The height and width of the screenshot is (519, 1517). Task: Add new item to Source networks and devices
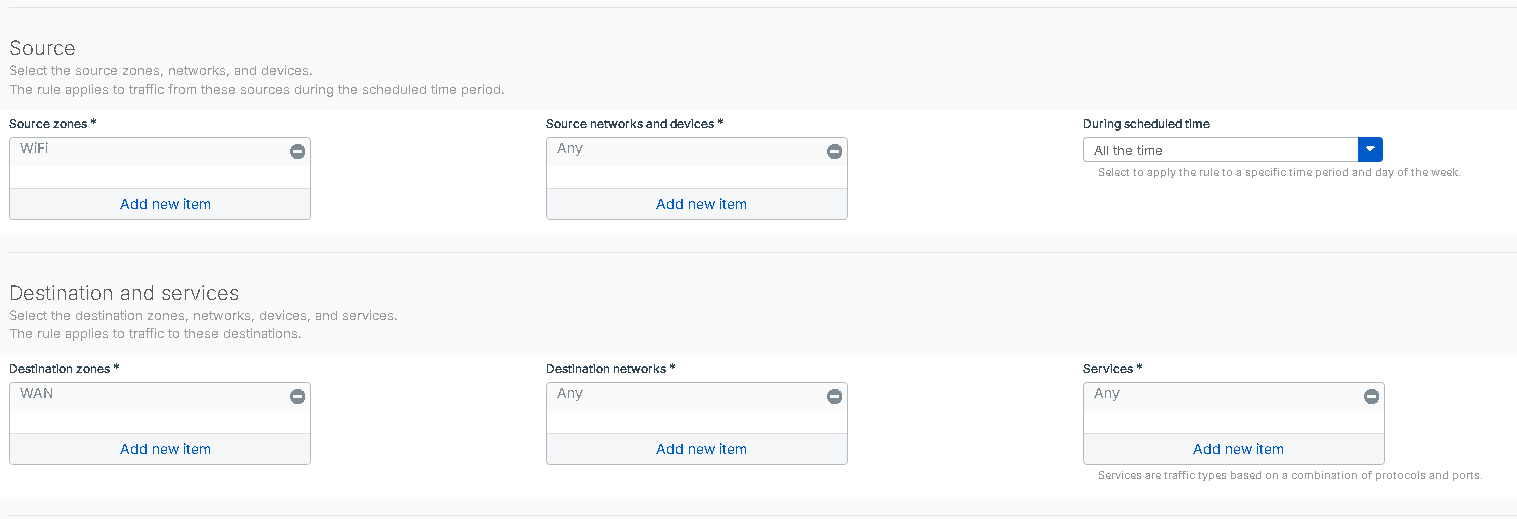(701, 204)
